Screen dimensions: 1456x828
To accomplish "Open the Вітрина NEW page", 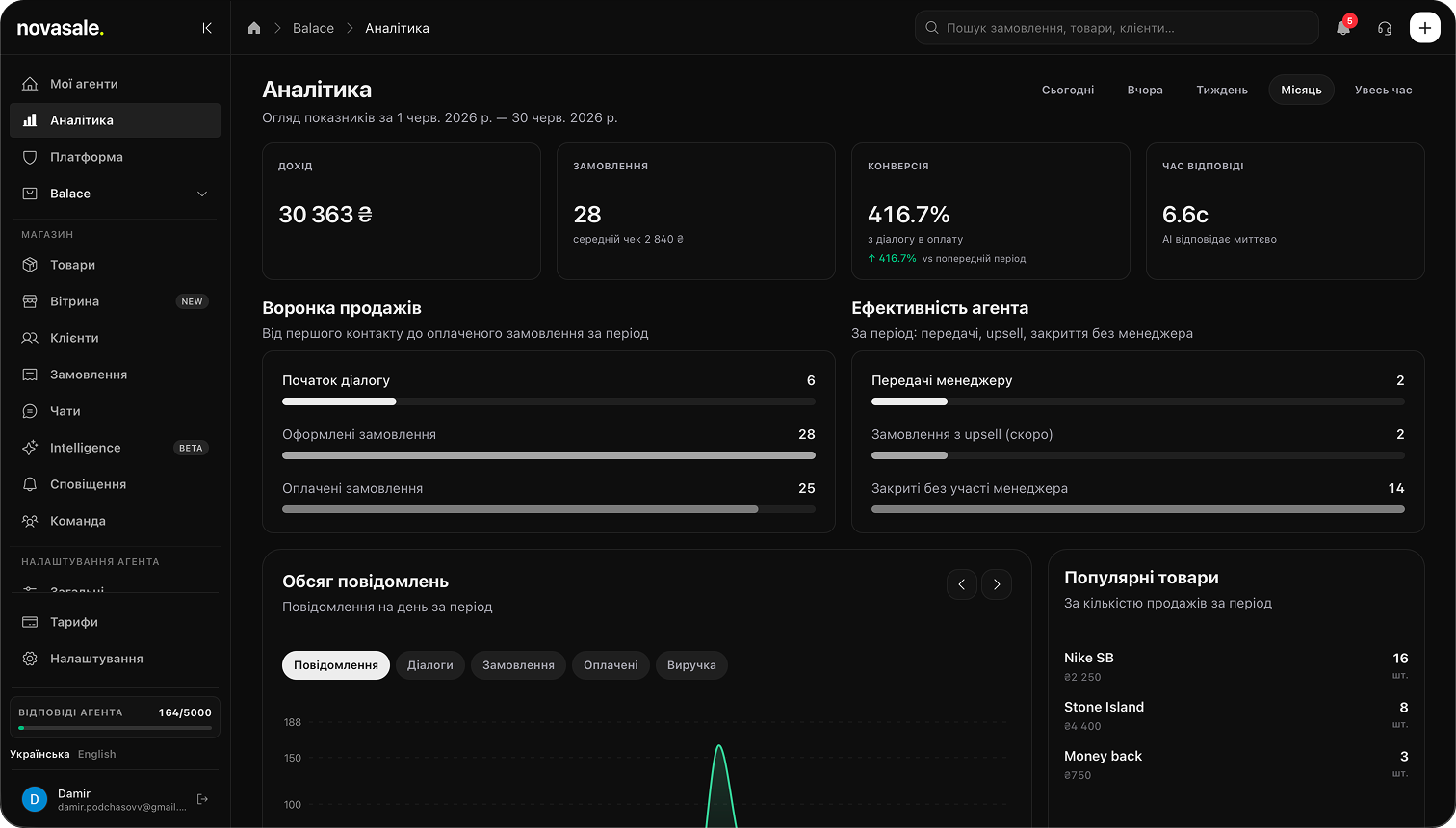I will tap(115, 301).
